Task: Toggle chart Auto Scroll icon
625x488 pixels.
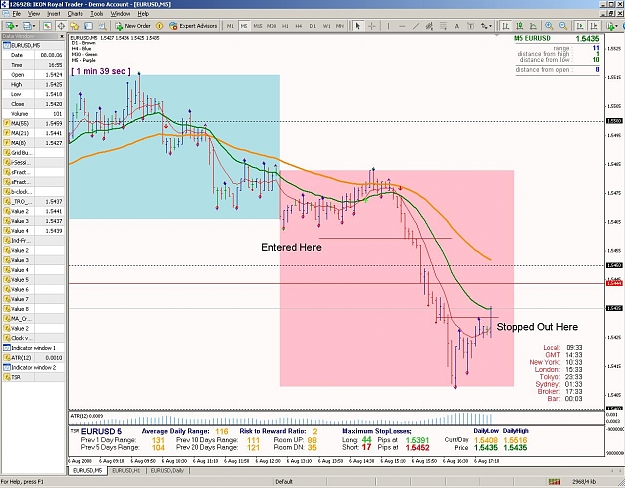Action: tap(580, 26)
